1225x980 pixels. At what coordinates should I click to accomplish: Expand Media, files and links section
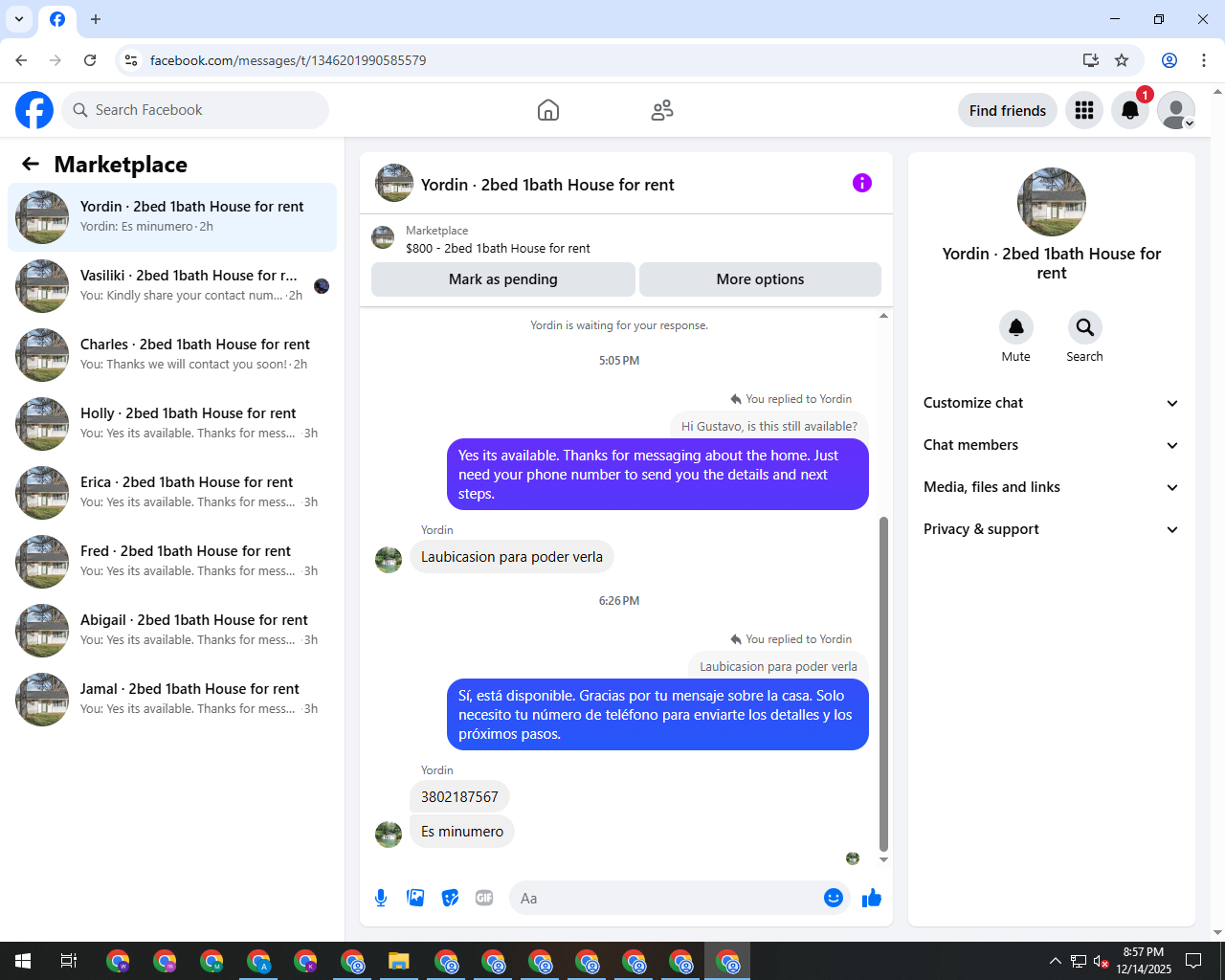coord(1051,487)
